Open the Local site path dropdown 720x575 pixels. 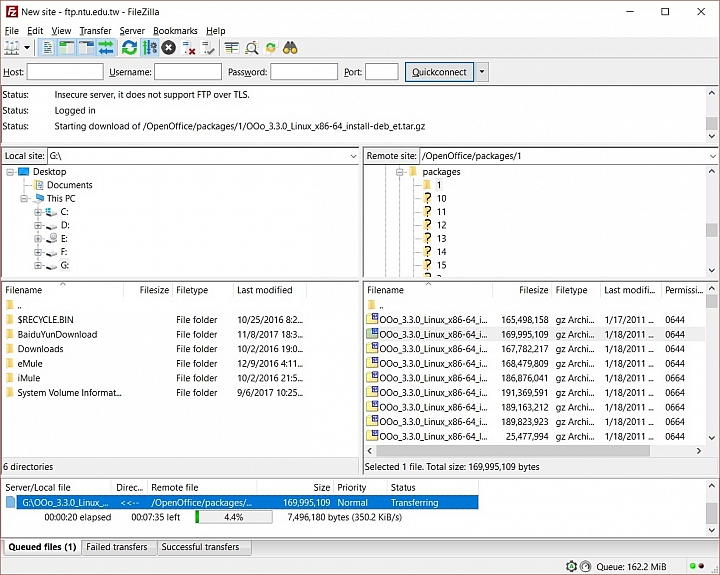pyautogui.click(x=353, y=156)
